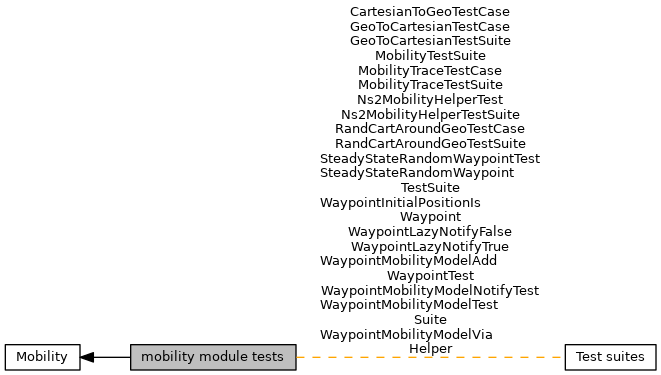The width and height of the screenshot is (661, 375).
Task: Select MobilityTraceTestSuite label
Action: [x=430, y=85]
